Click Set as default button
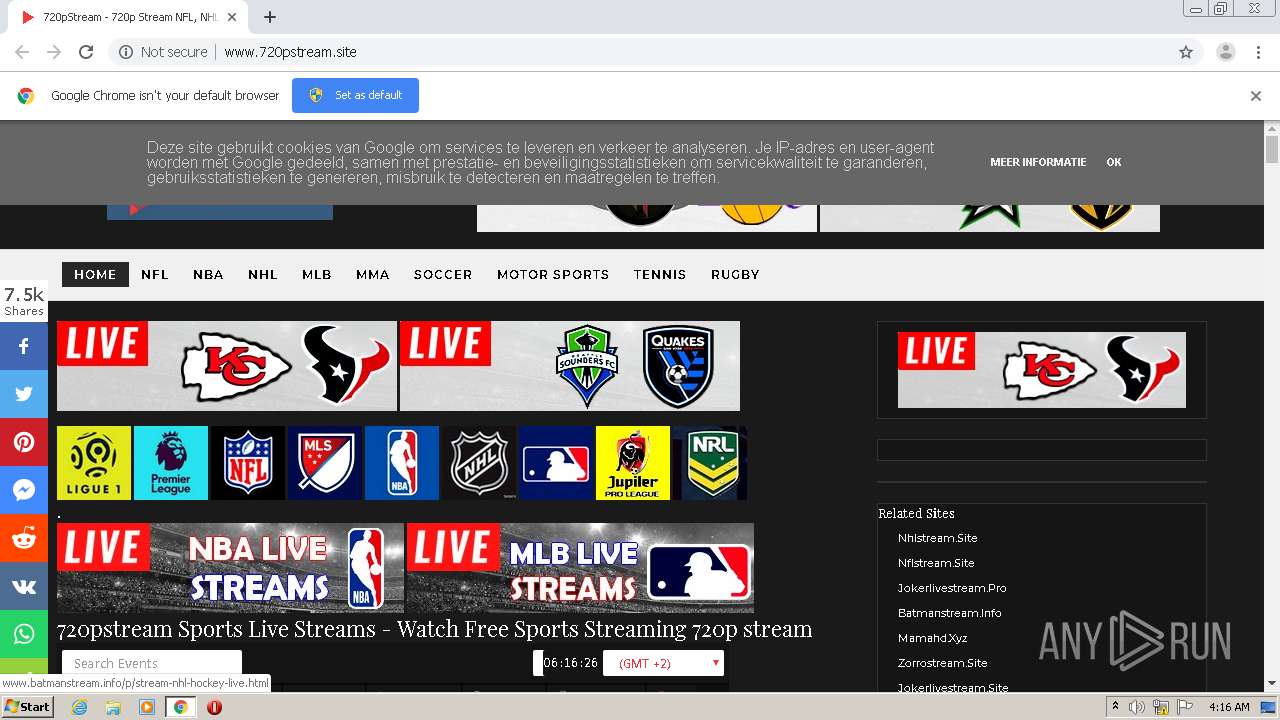Viewport: 1280px width, 720px height. [x=355, y=95]
